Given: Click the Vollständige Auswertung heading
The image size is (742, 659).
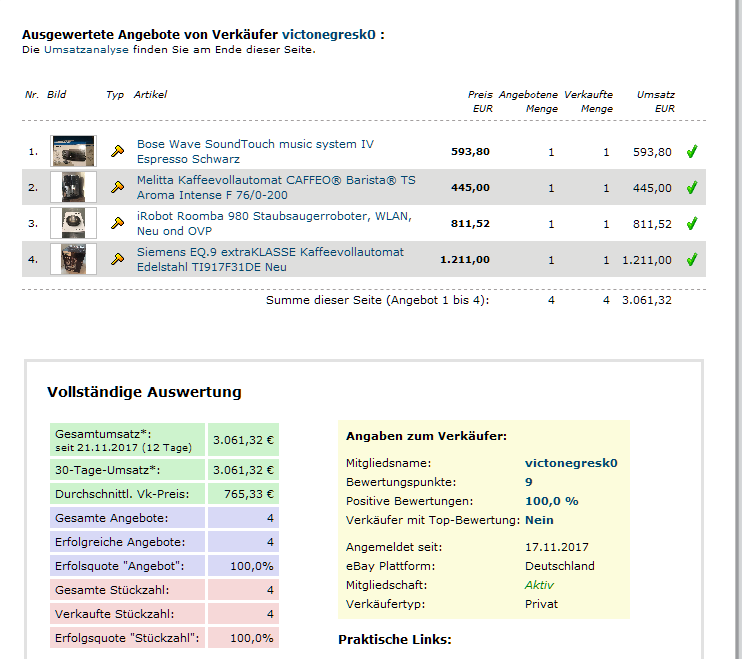Looking at the screenshot, I should click(144, 392).
